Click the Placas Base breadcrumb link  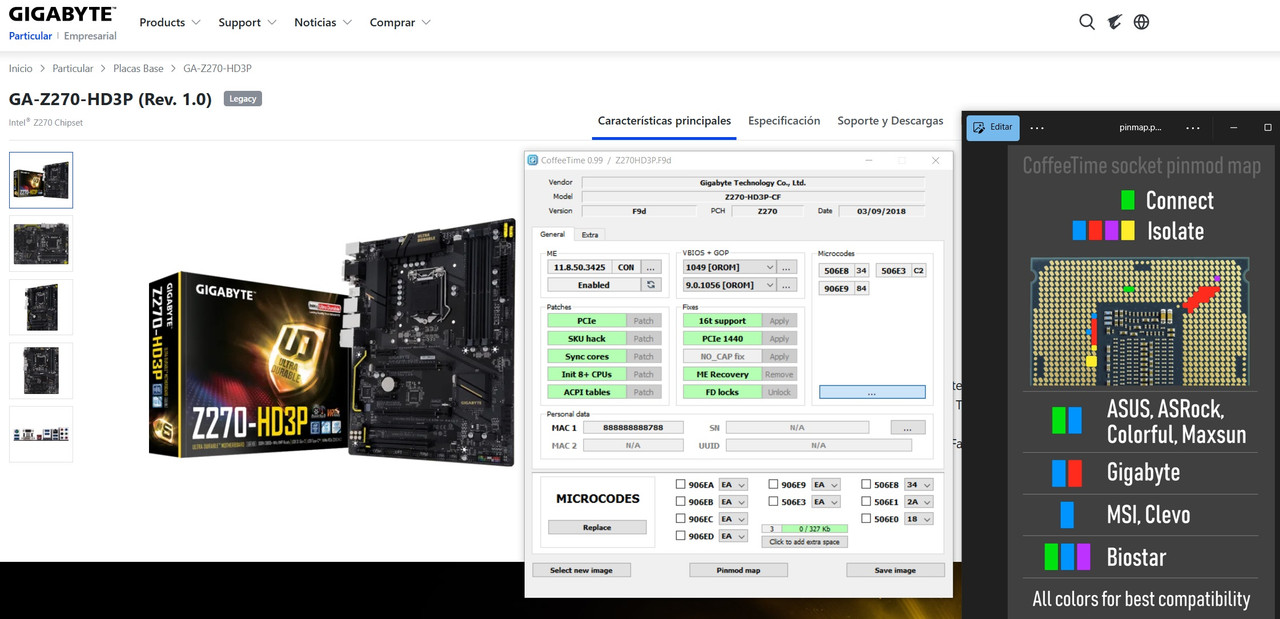pyautogui.click(x=138, y=69)
